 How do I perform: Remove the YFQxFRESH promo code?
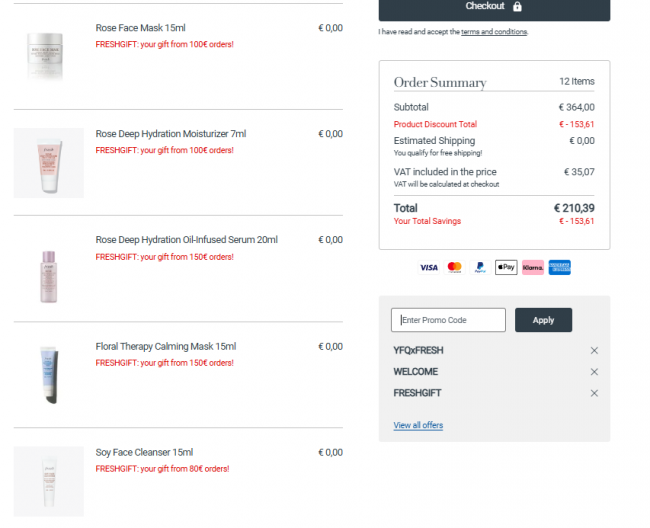pos(594,351)
